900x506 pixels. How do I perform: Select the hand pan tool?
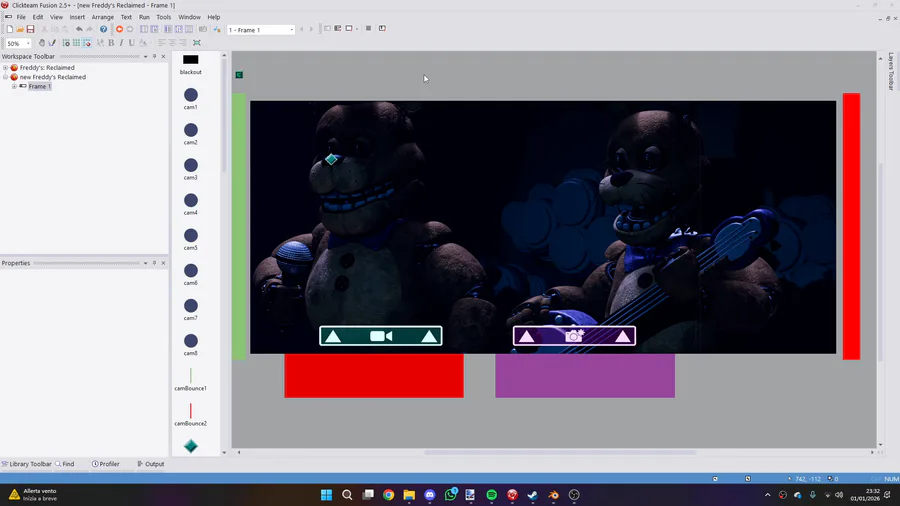[x=42, y=43]
